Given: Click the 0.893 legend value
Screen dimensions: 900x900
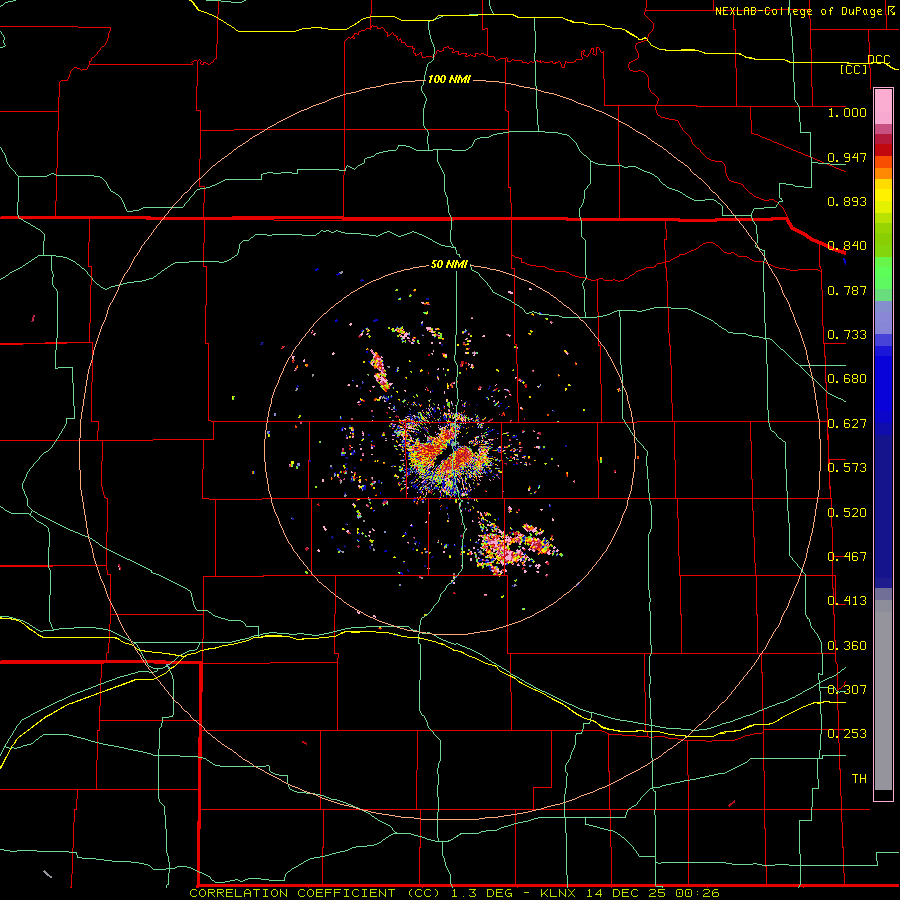Looking at the screenshot, I should pyautogui.click(x=847, y=201).
